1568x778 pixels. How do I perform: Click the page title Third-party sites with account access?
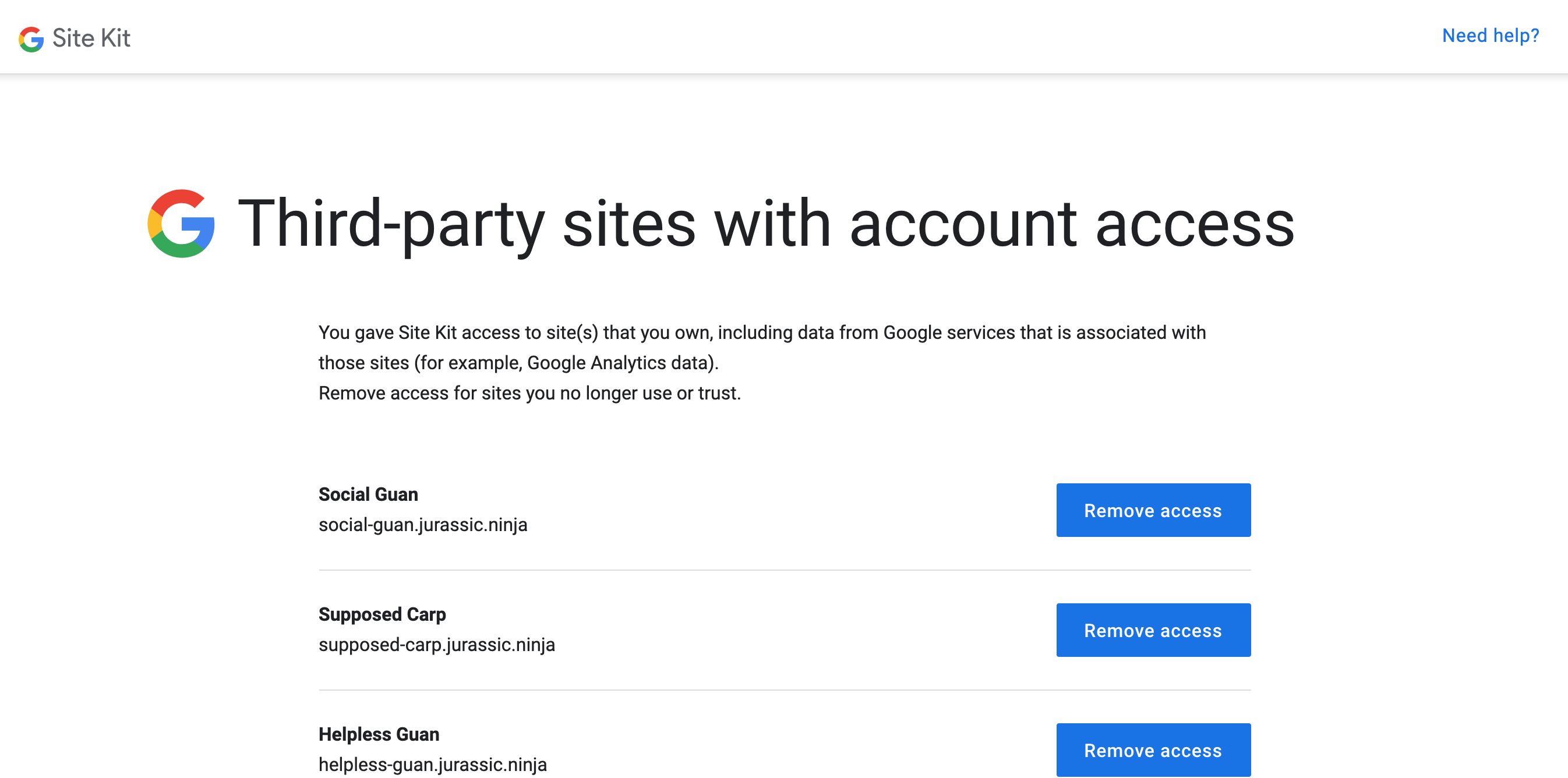tap(767, 225)
